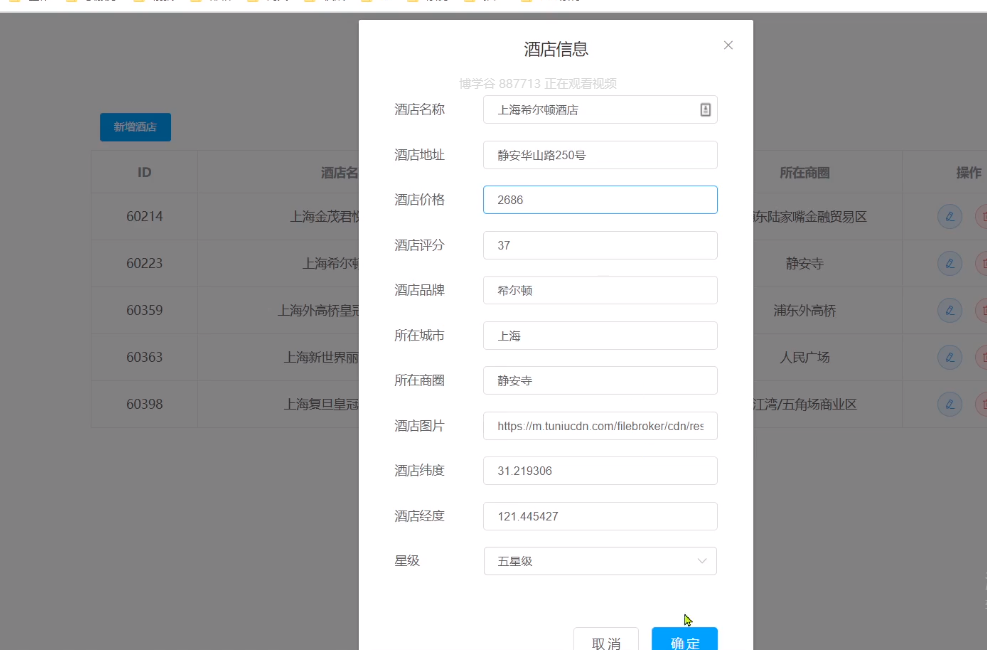Click the 所在商圈 field showing 静安寺

point(600,381)
